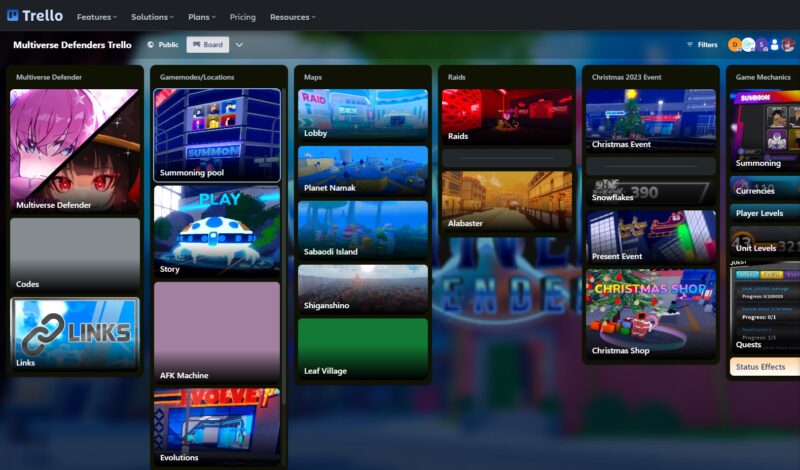Screen dimensions: 800x470
Task: Open the Codes card
Action: pyautogui.click(x=74, y=255)
